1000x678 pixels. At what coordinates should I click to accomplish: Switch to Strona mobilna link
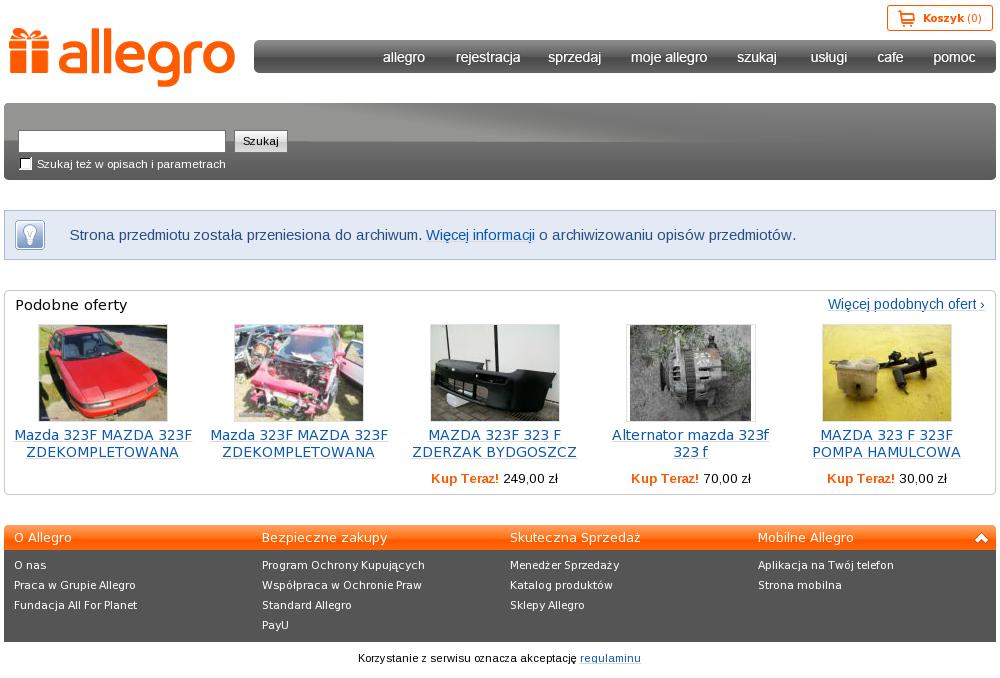[800, 585]
